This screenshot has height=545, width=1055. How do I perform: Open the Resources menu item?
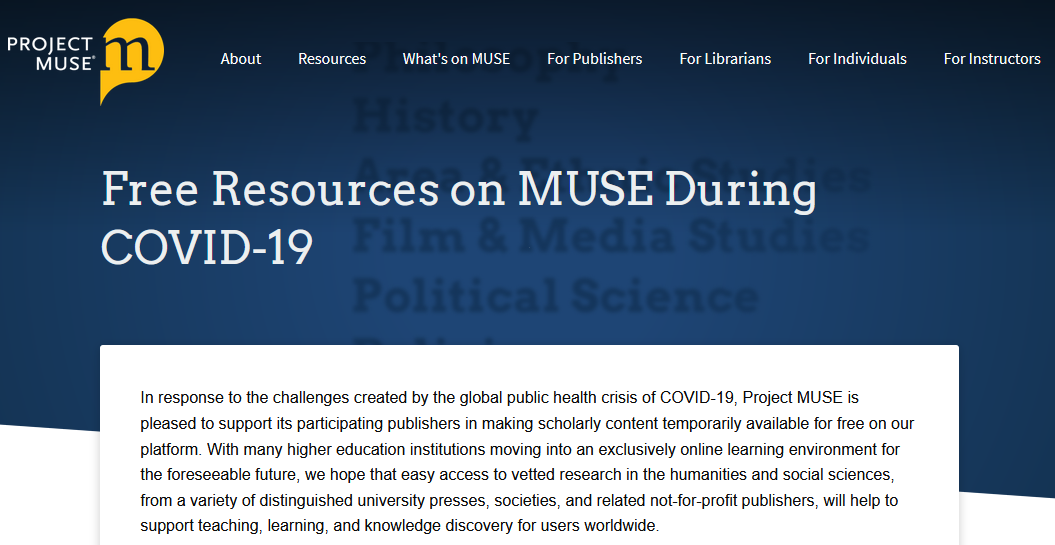332,59
